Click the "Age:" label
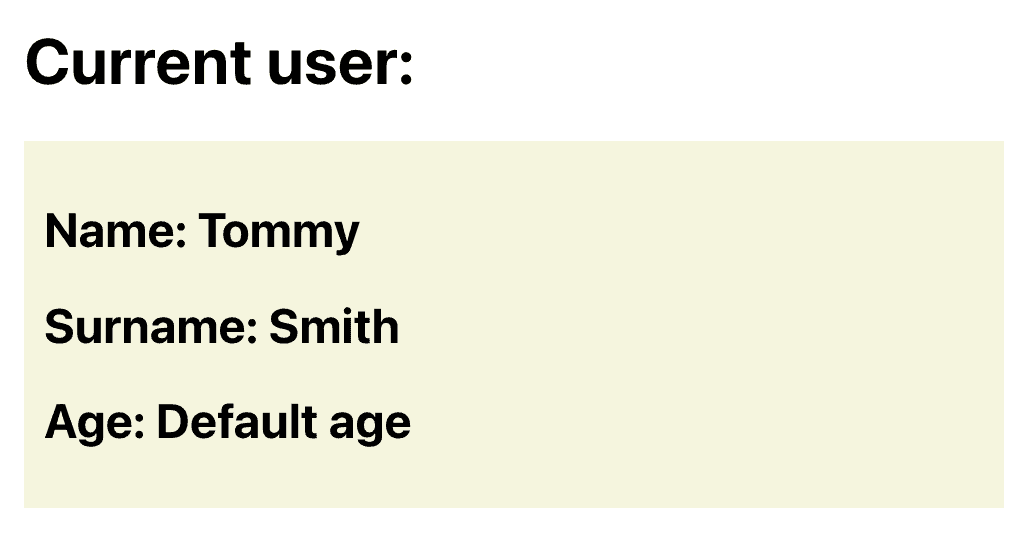Image resolution: width=1030 pixels, height=554 pixels. point(96,422)
